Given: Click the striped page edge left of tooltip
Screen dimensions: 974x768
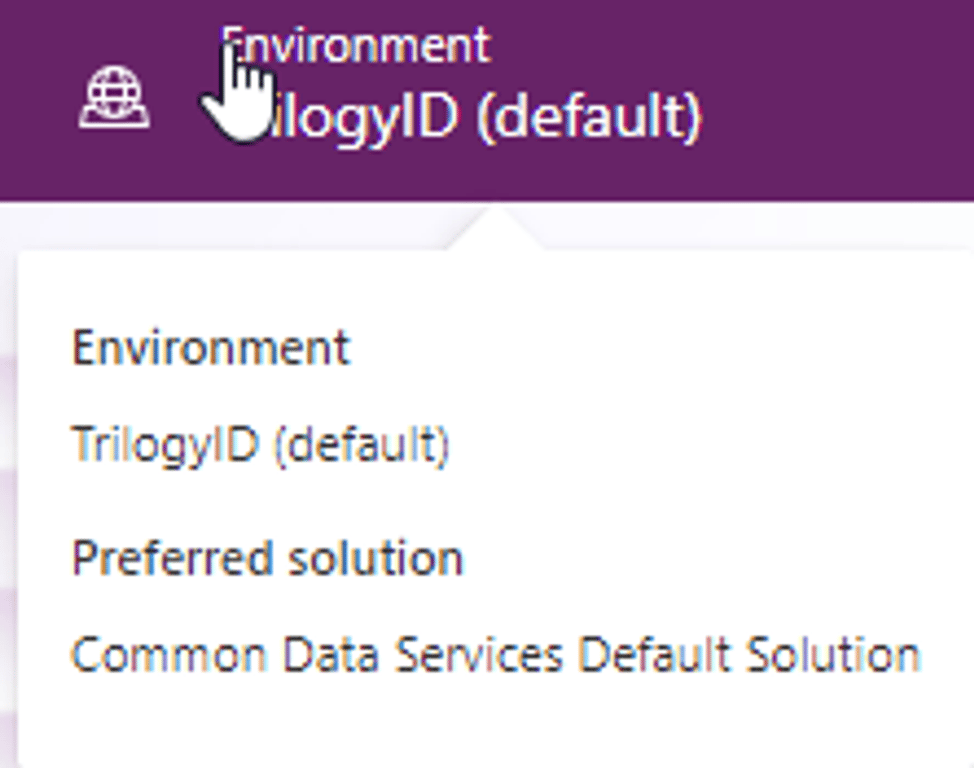Looking at the screenshot, I should point(9,510).
